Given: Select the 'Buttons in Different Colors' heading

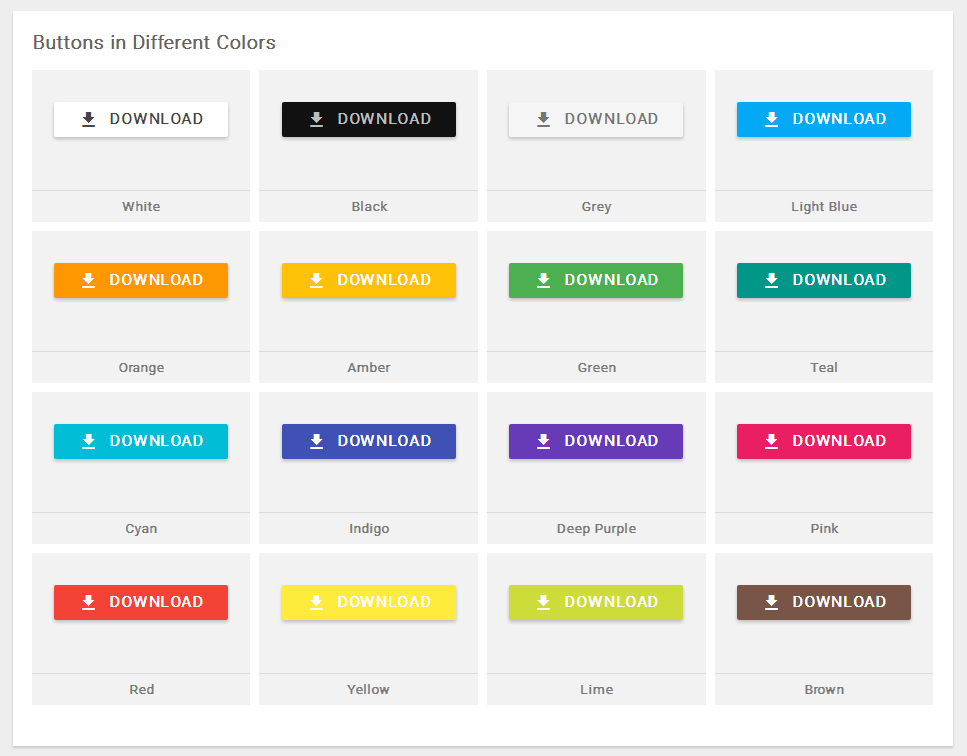Looking at the screenshot, I should (154, 42).
